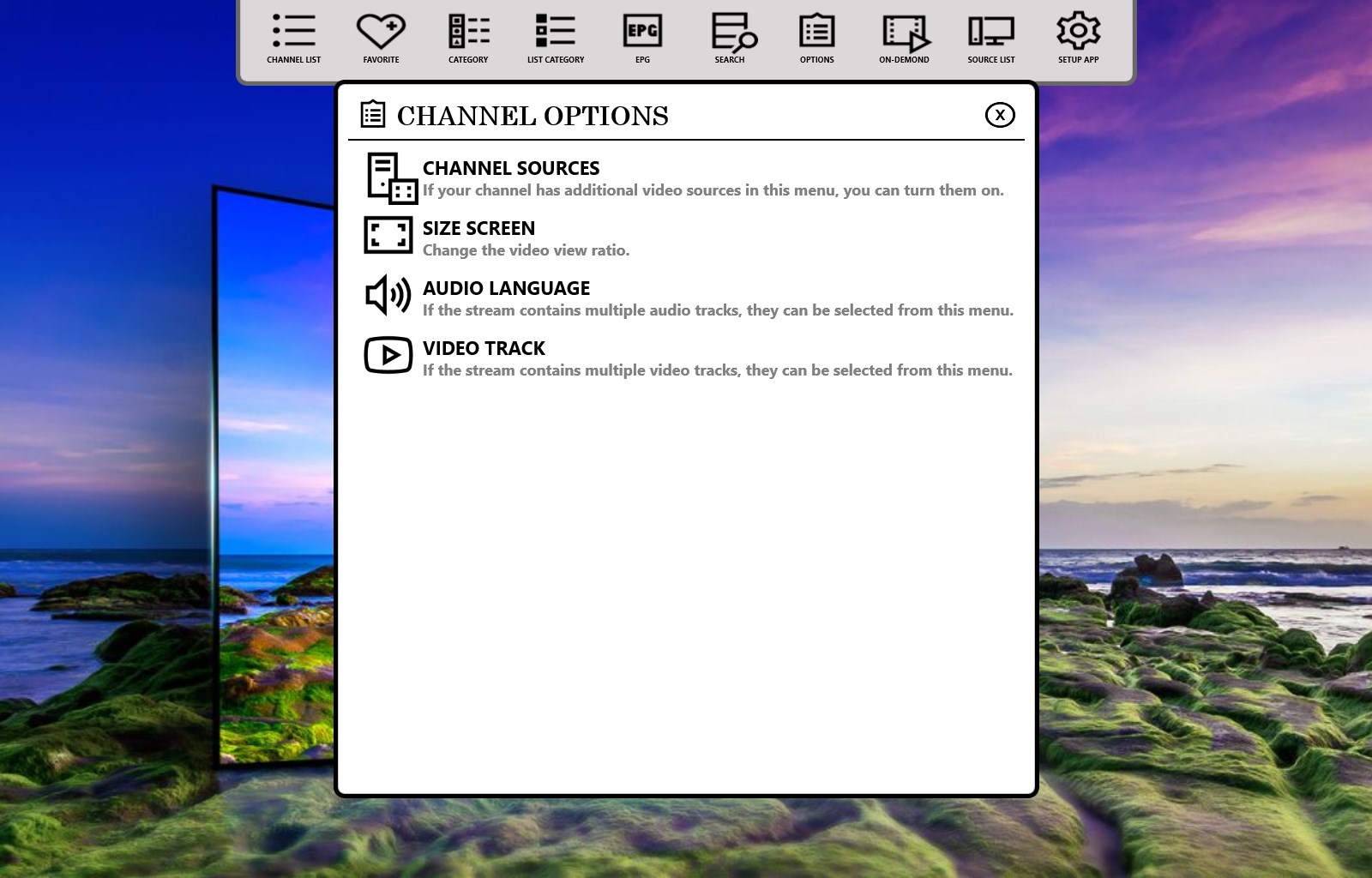1372x878 pixels.
Task: Open the List Category icon
Action: click(x=556, y=30)
